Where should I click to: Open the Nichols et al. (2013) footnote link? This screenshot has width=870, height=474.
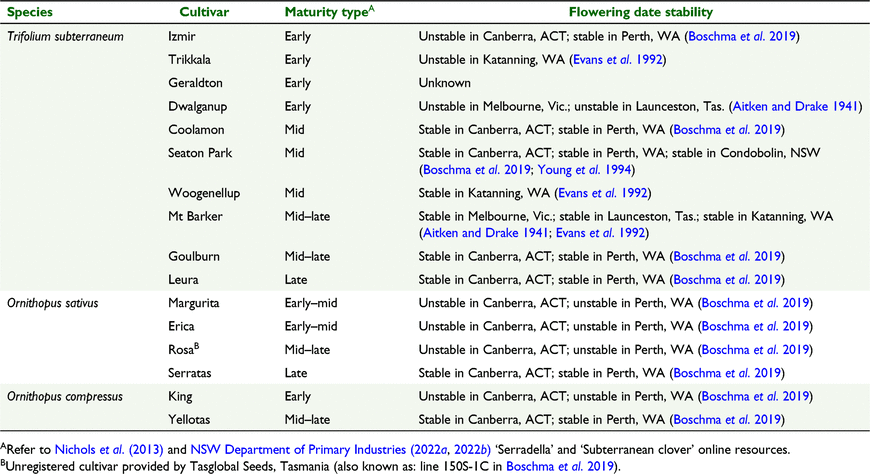point(109,450)
